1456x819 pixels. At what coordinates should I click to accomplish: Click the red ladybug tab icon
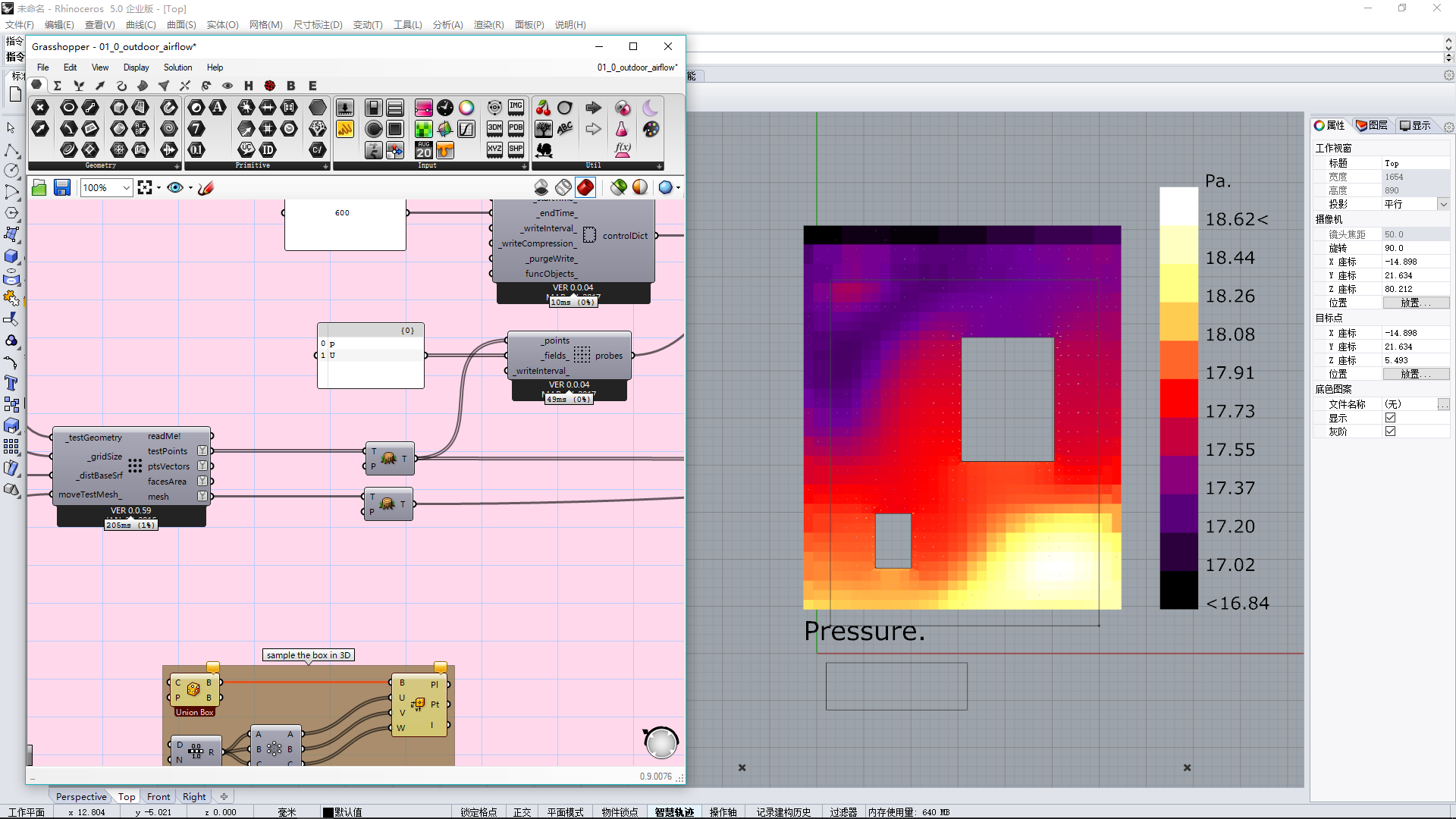tap(269, 86)
